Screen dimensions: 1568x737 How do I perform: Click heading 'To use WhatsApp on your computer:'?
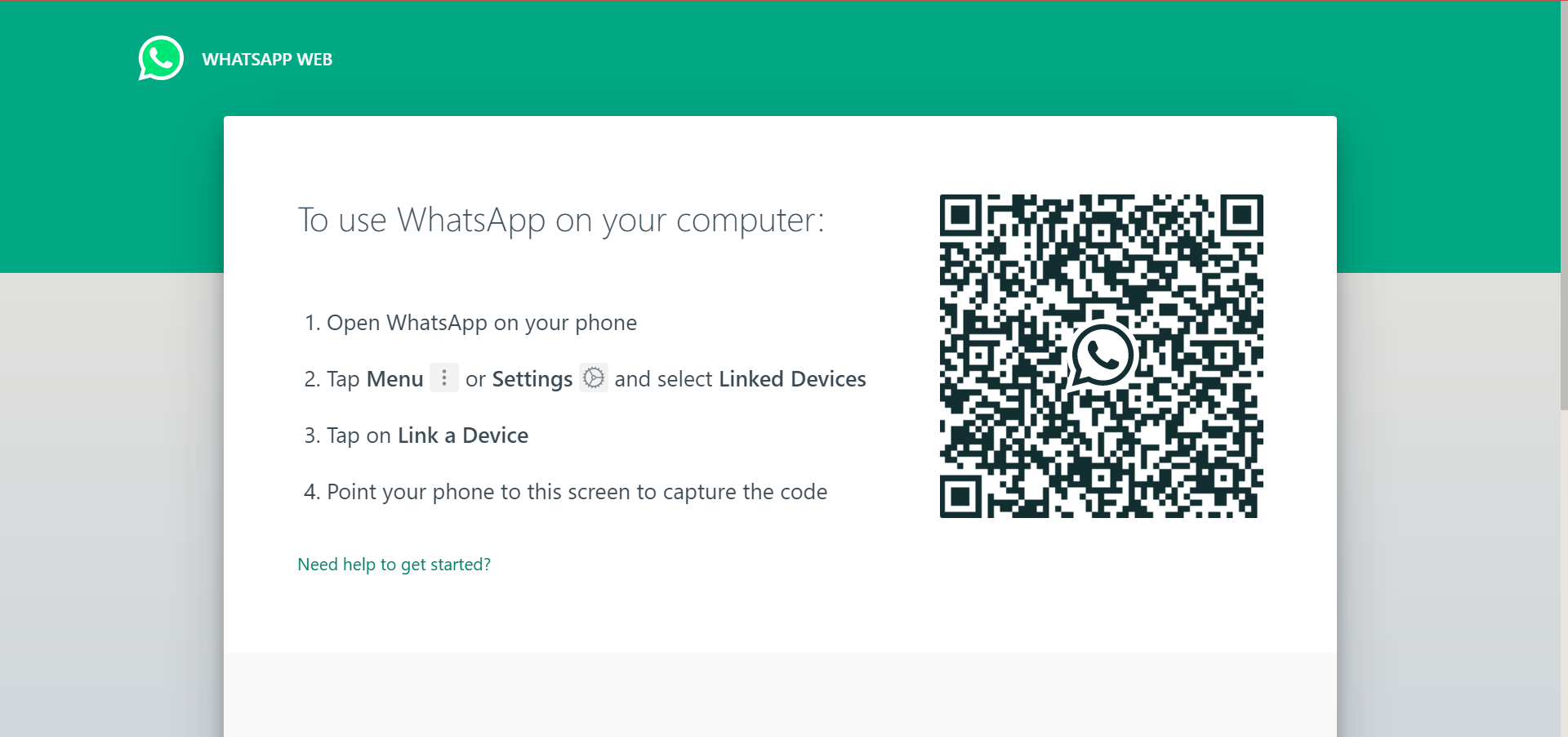[561, 221]
